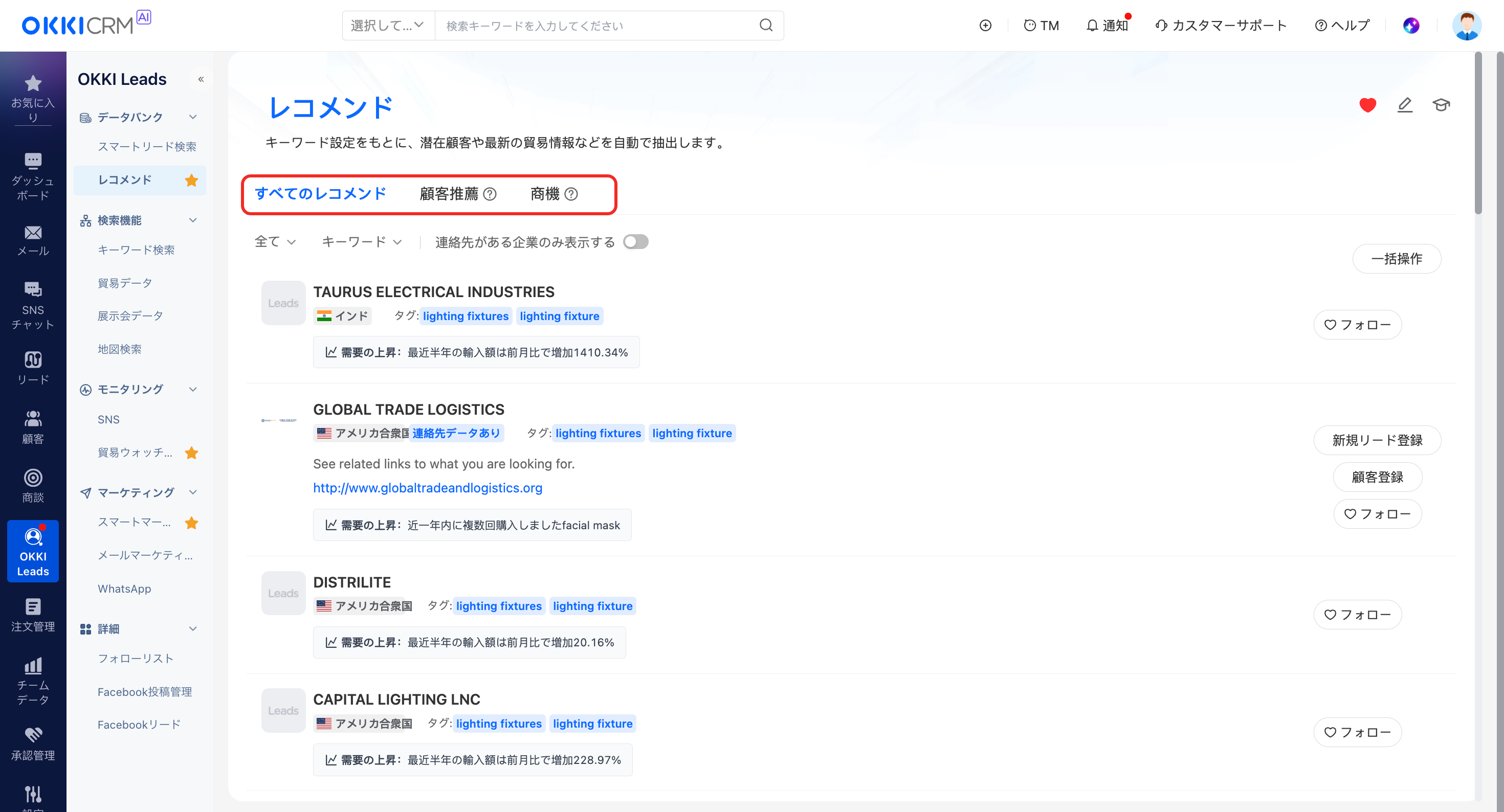
Task: Open the OKKI Leads sidebar icon
Action: point(33,551)
